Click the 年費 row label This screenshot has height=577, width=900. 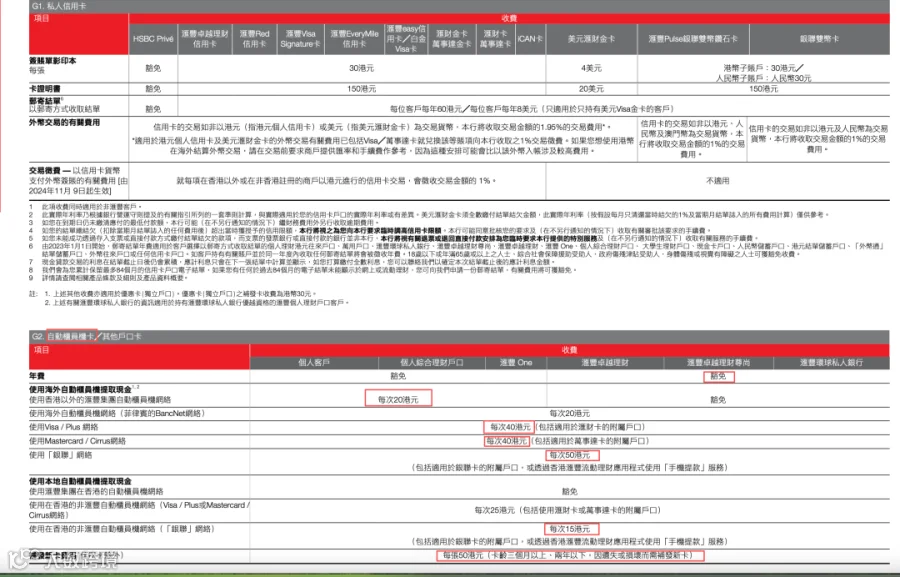37,376
